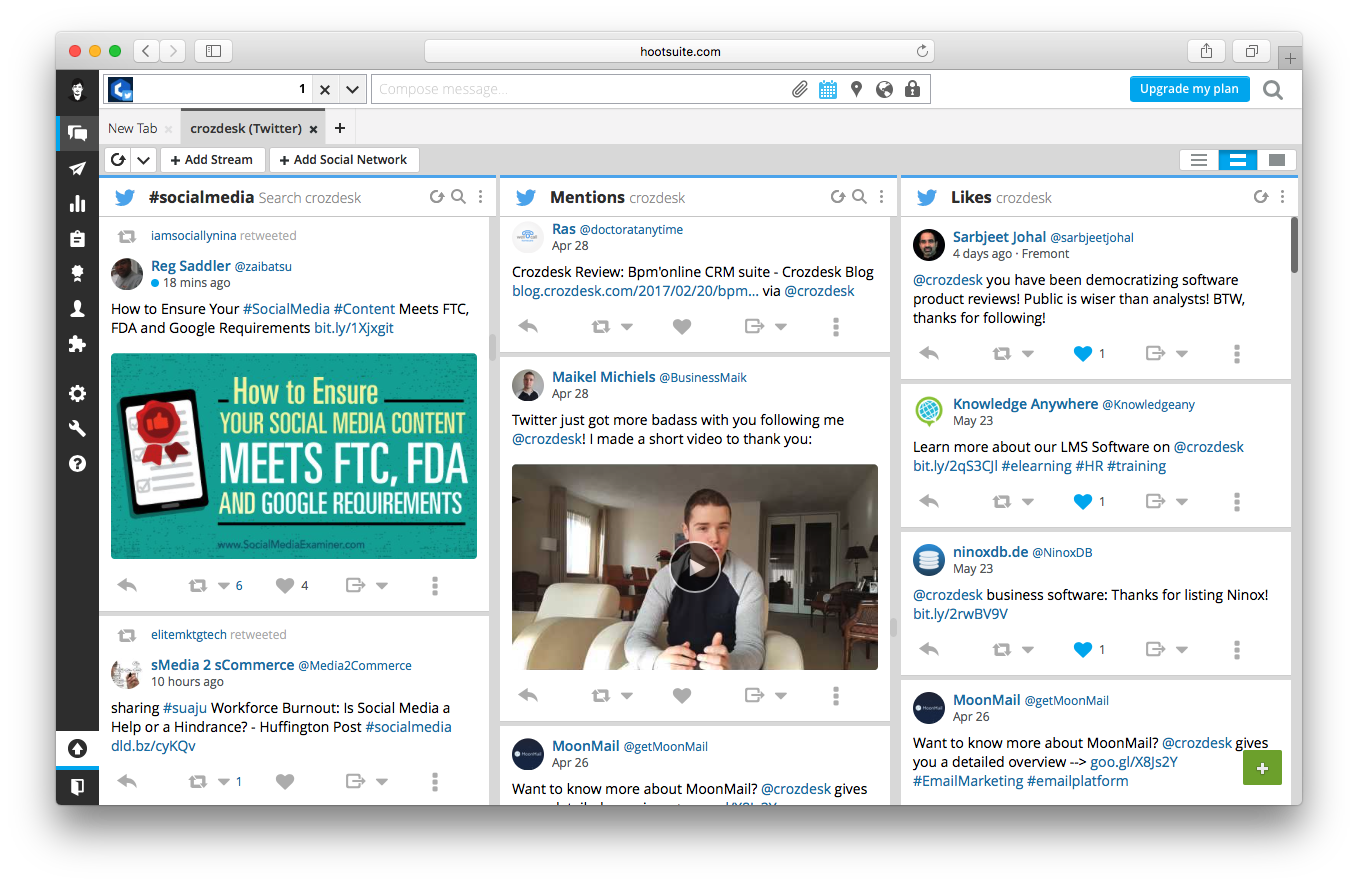Open retweet options on Reg Saddler's tweet
Viewport: 1358px width, 885px height.
(x=224, y=586)
